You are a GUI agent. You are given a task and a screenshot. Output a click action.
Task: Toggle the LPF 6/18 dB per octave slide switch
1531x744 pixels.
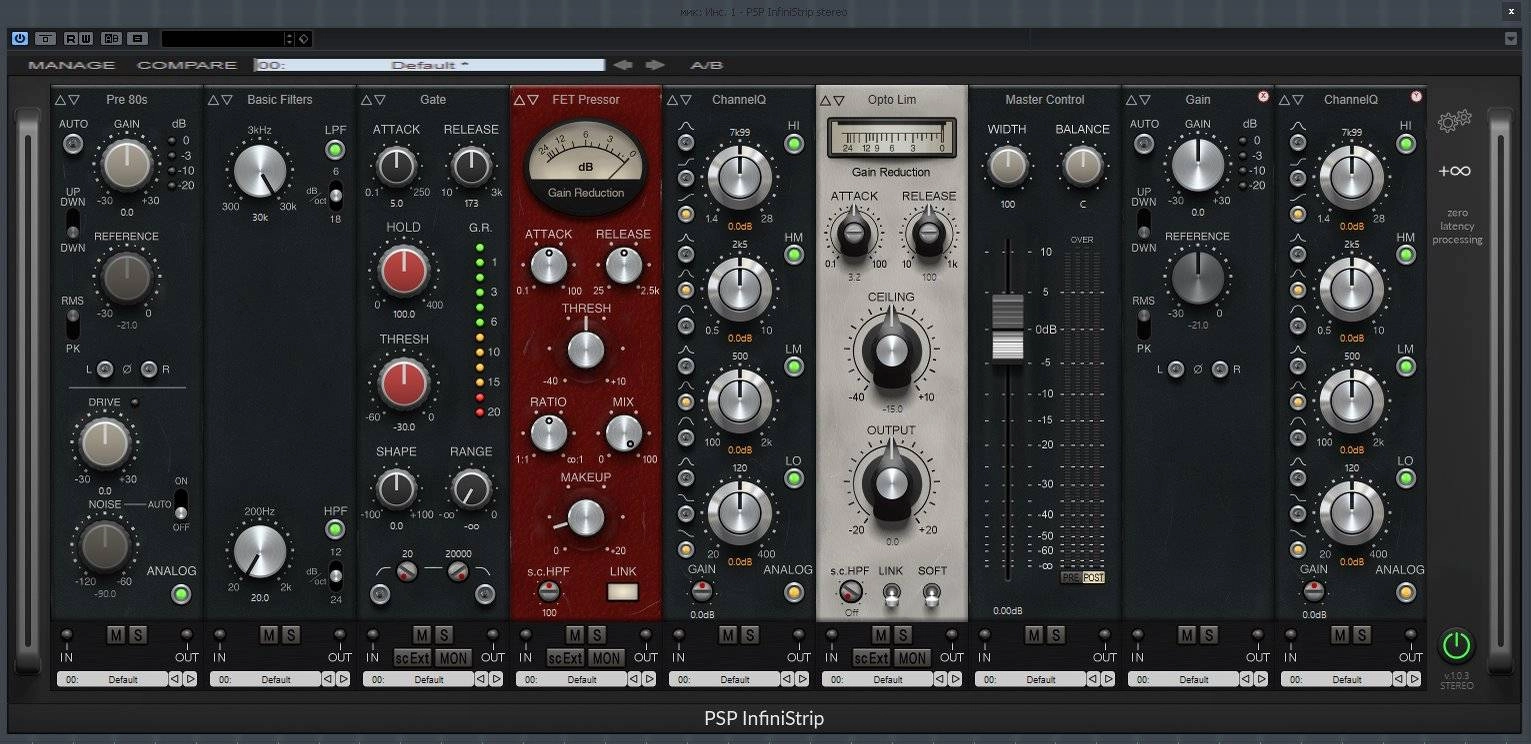(335, 196)
